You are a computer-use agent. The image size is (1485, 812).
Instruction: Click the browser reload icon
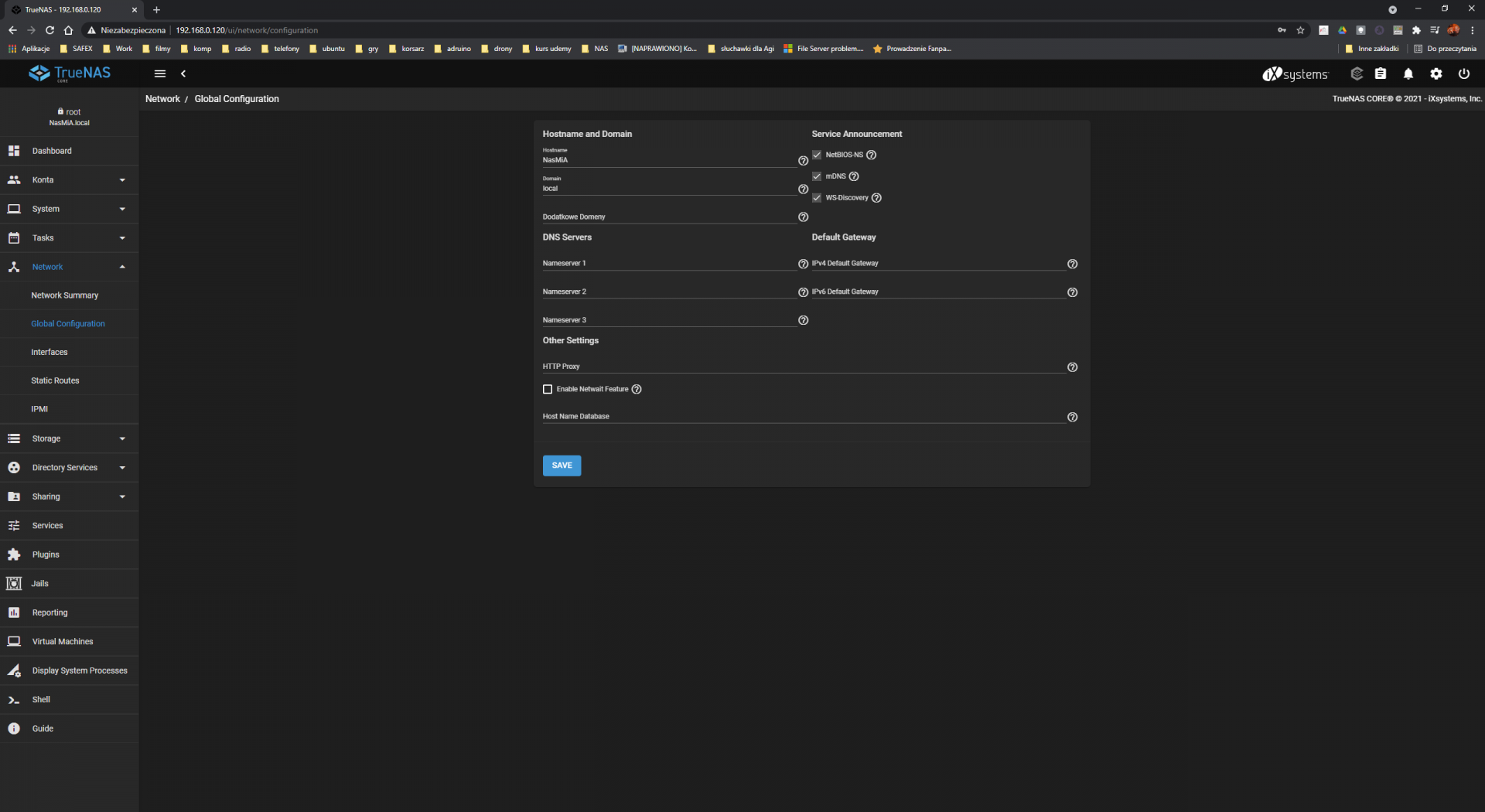point(49,30)
